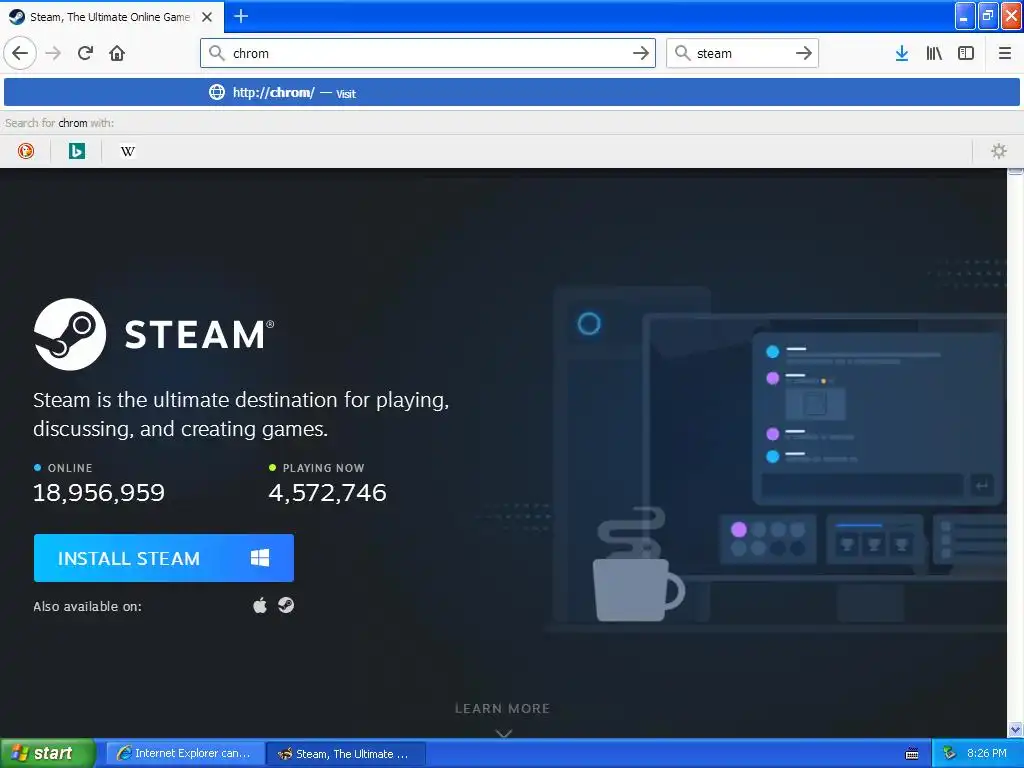Click the Also available on label
This screenshot has height=768, width=1024.
[88, 606]
